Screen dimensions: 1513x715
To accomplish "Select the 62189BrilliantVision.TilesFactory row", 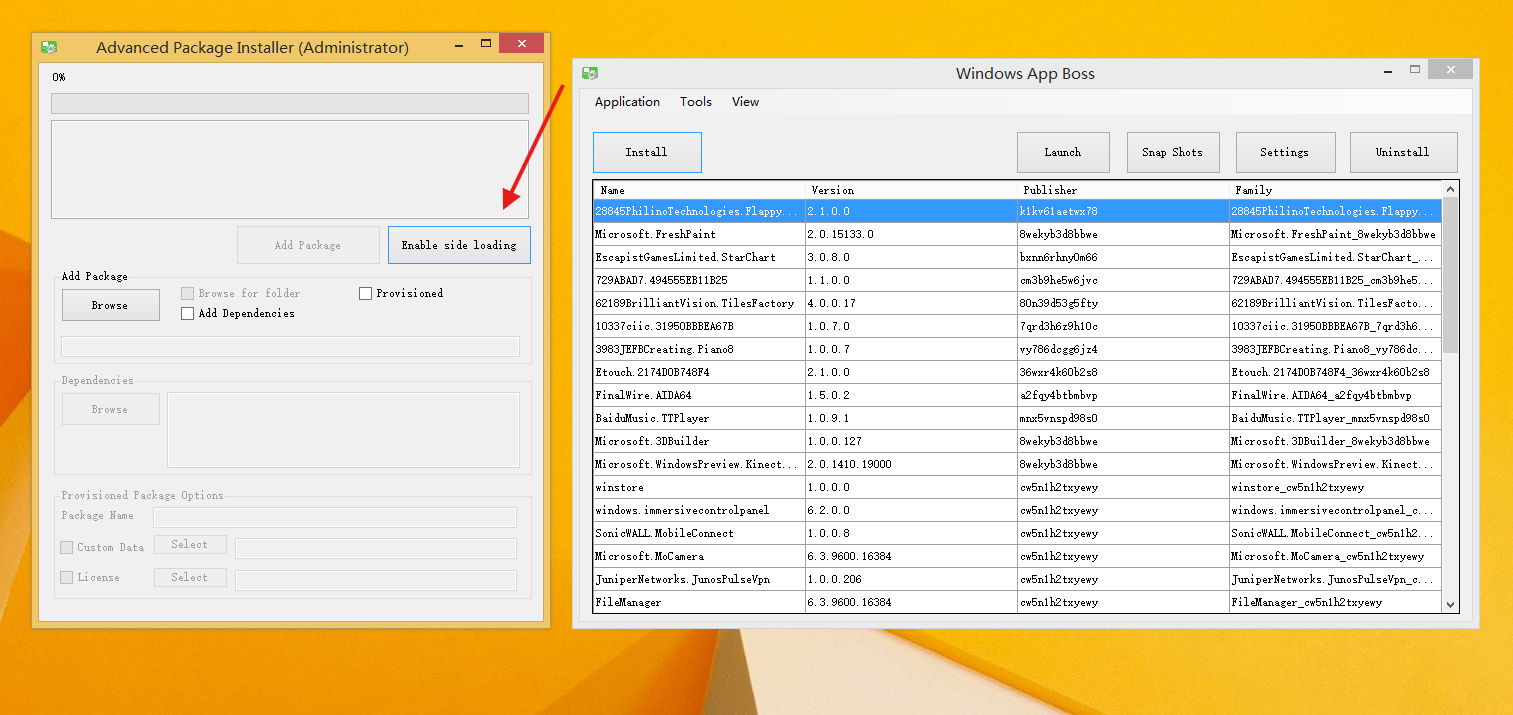I will click(1018, 303).
